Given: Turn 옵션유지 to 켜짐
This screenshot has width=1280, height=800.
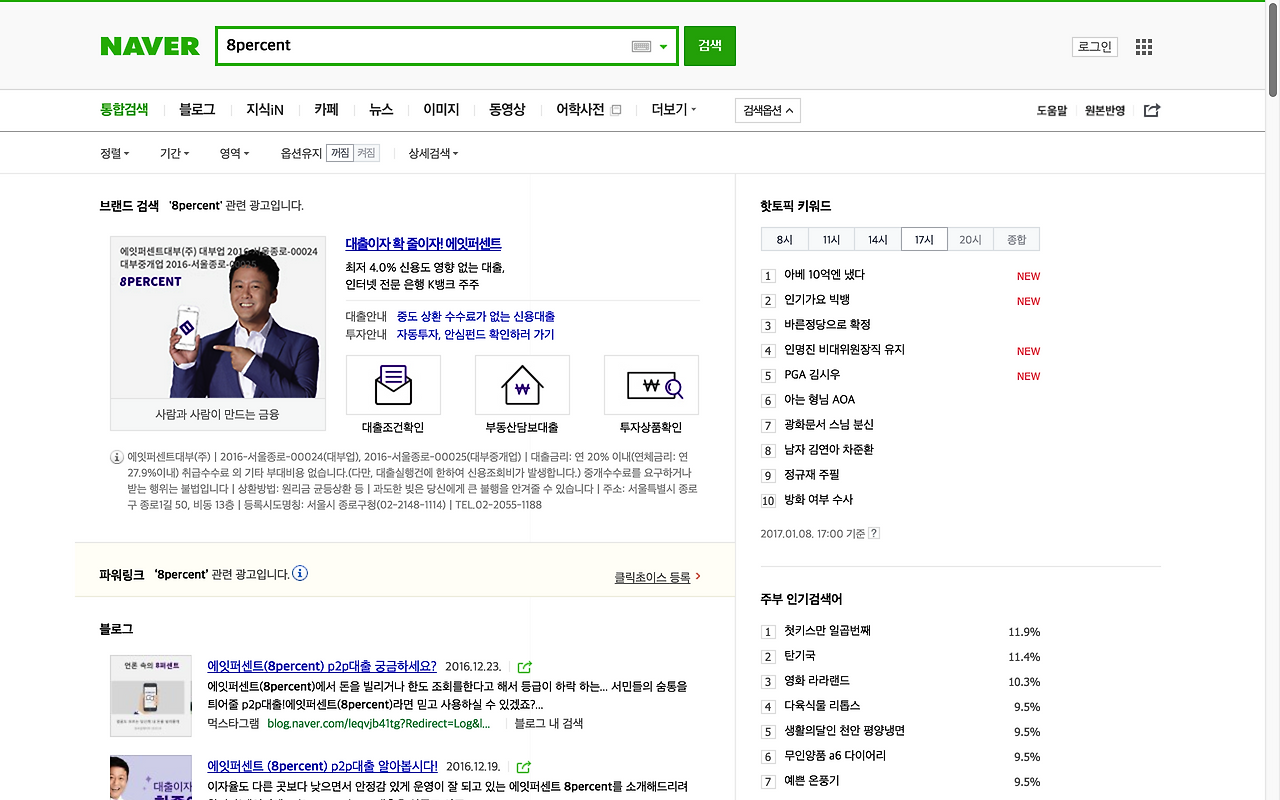Looking at the screenshot, I should 368,153.
